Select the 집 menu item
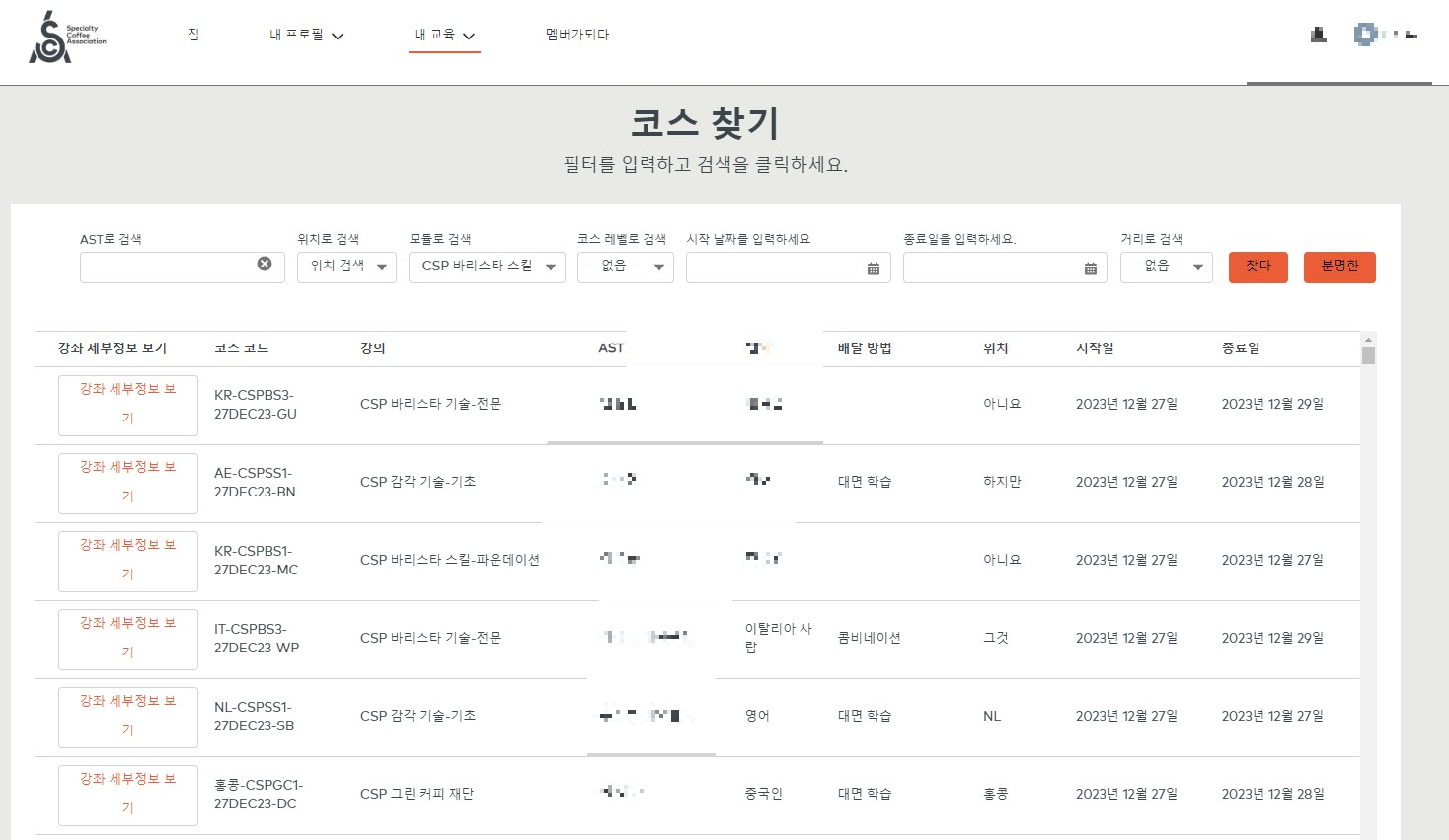 [x=193, y=33]
